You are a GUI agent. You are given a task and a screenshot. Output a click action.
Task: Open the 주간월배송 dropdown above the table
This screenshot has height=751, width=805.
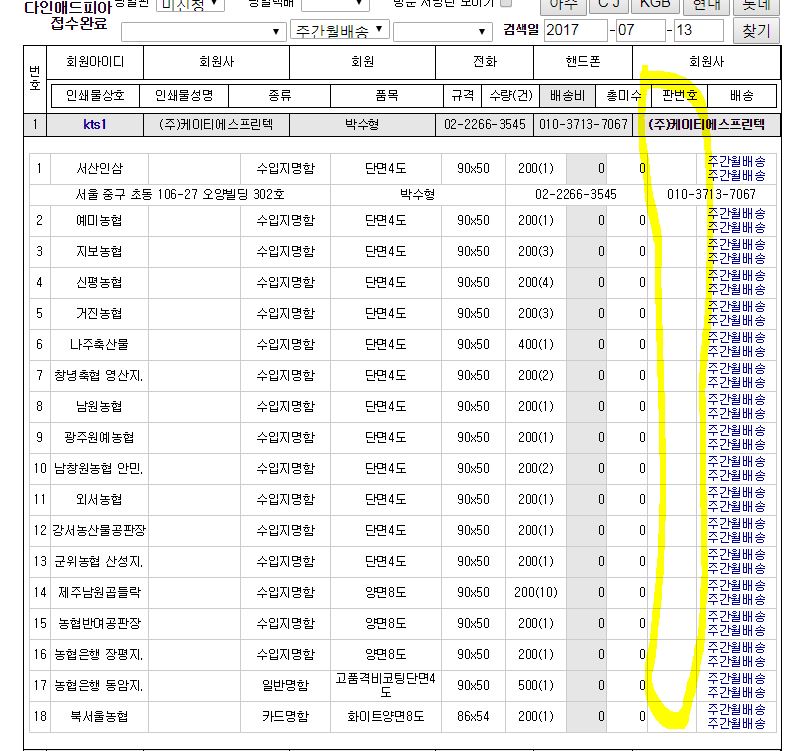340,30
